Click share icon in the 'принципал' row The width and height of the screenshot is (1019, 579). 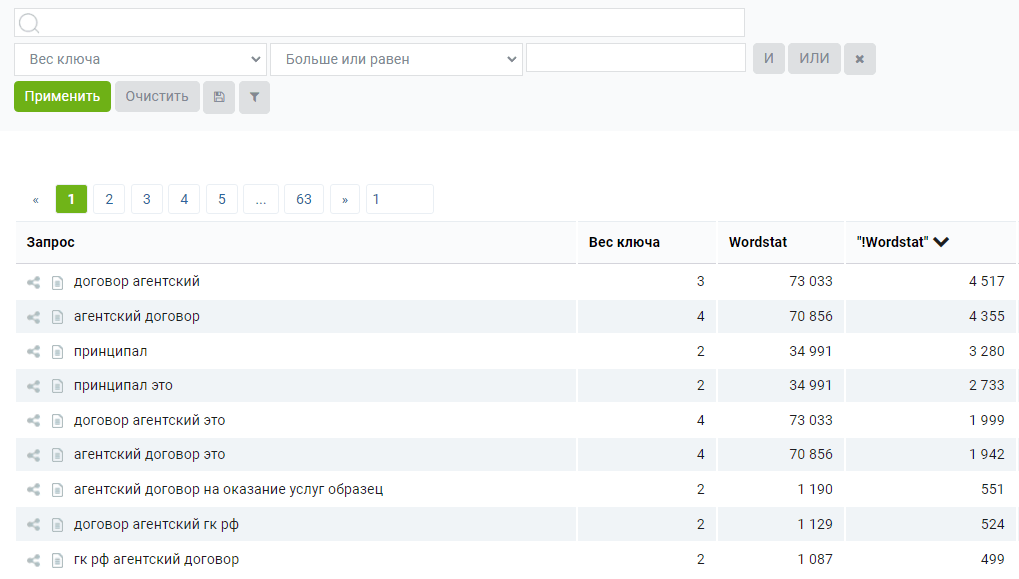point(34,352)
